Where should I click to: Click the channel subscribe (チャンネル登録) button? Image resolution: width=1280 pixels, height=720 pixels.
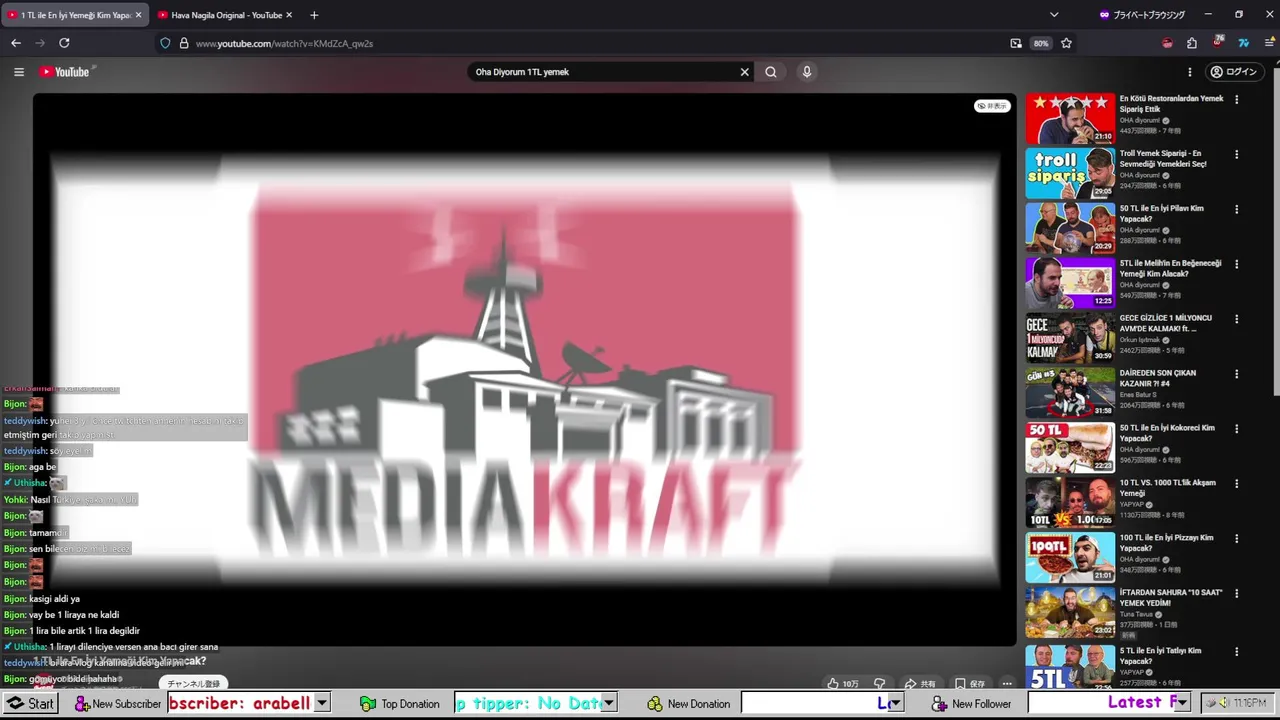193,684
